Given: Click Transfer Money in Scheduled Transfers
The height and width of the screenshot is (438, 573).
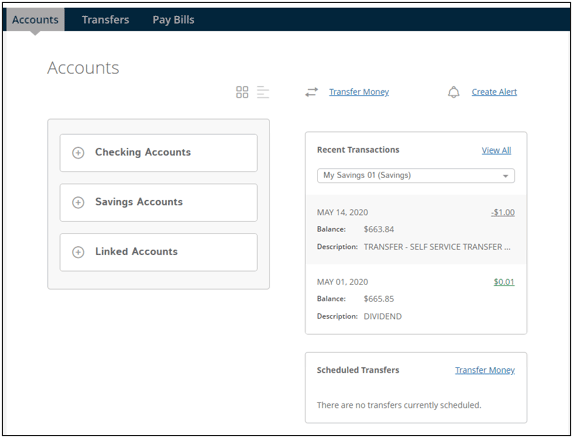Looking at the screenshot, I should pos(485,370).
